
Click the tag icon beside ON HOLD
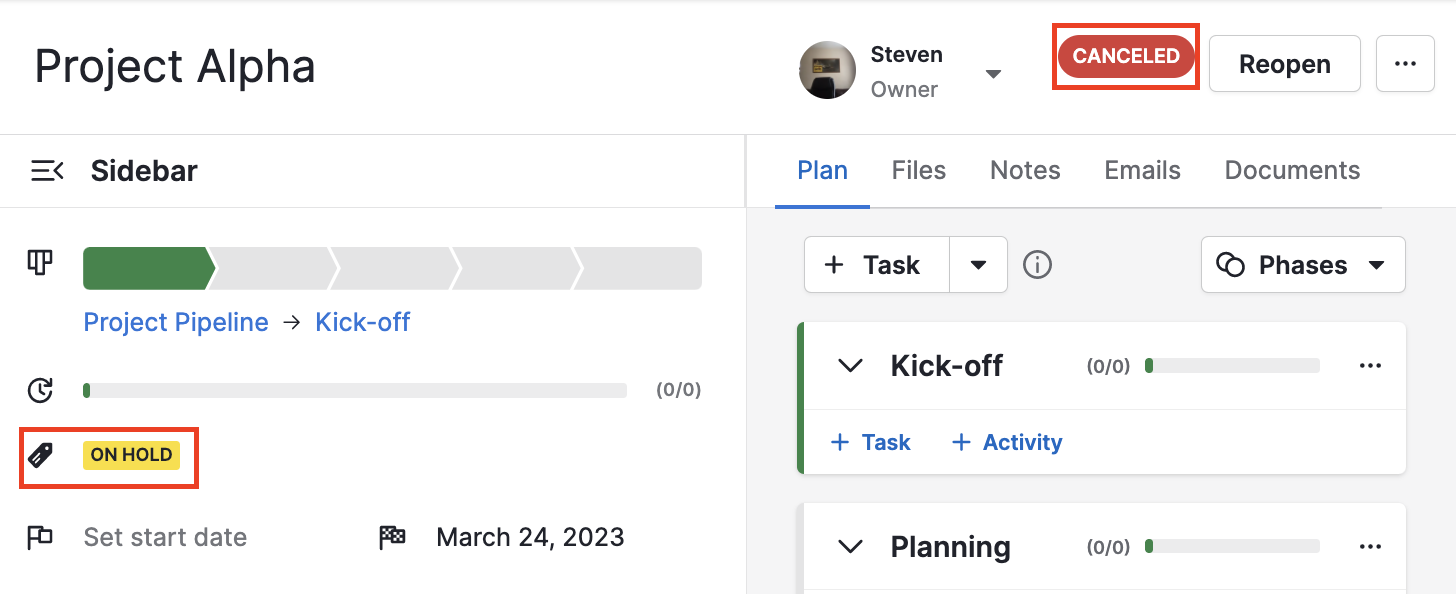pyautogui.click(x=41, y=454)
